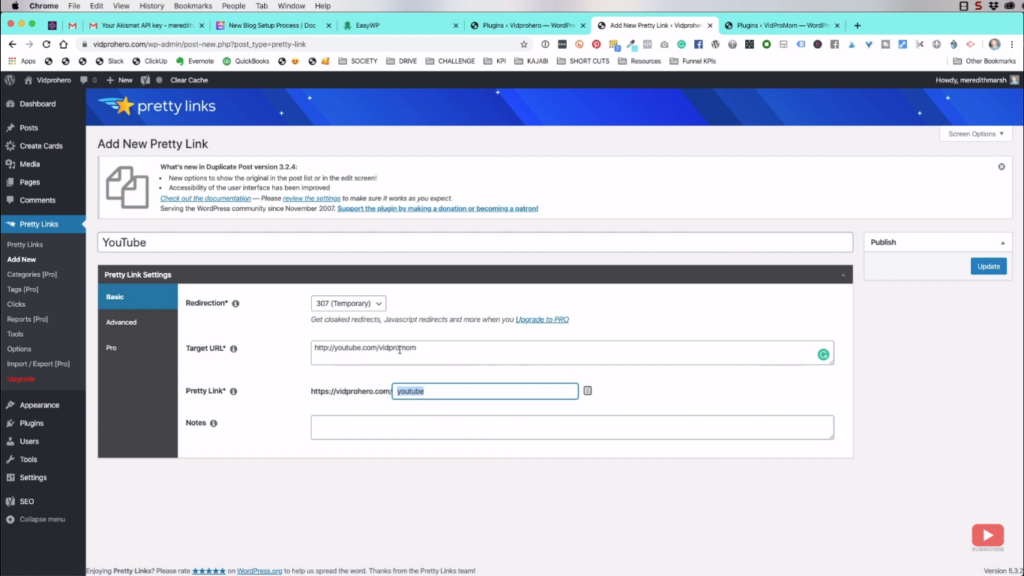The height and width of the screenshot is (576, 1024).
Task: Click the Update button
Action: [988, 266]
